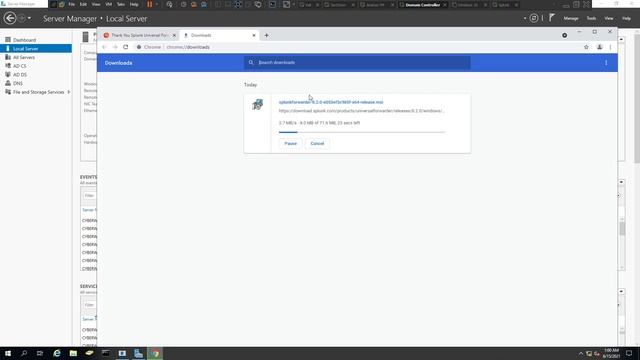Click Server Manager forward navigation arrow

pyautogui.click(x=22, y=18)
